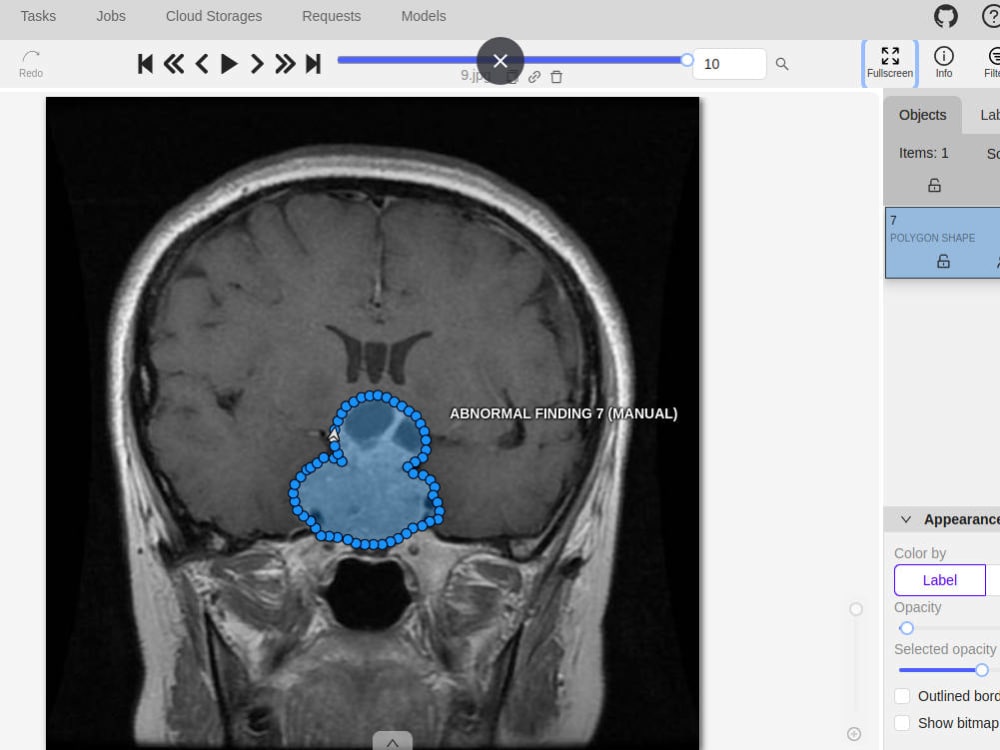Enable Show bitmap checkbox
The image size is (1000, 750).
[902, 723]
